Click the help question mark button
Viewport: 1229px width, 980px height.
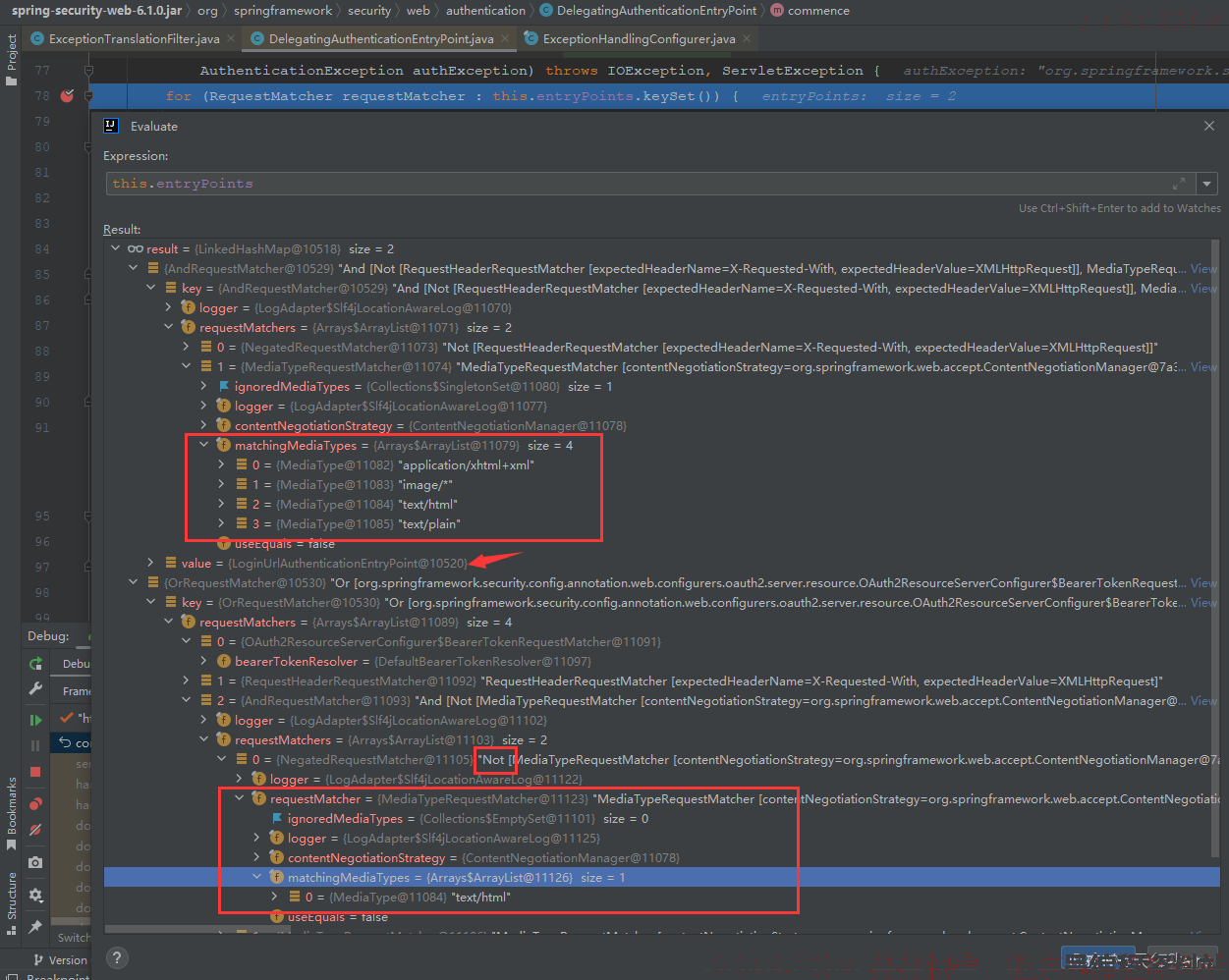[117, 958]
